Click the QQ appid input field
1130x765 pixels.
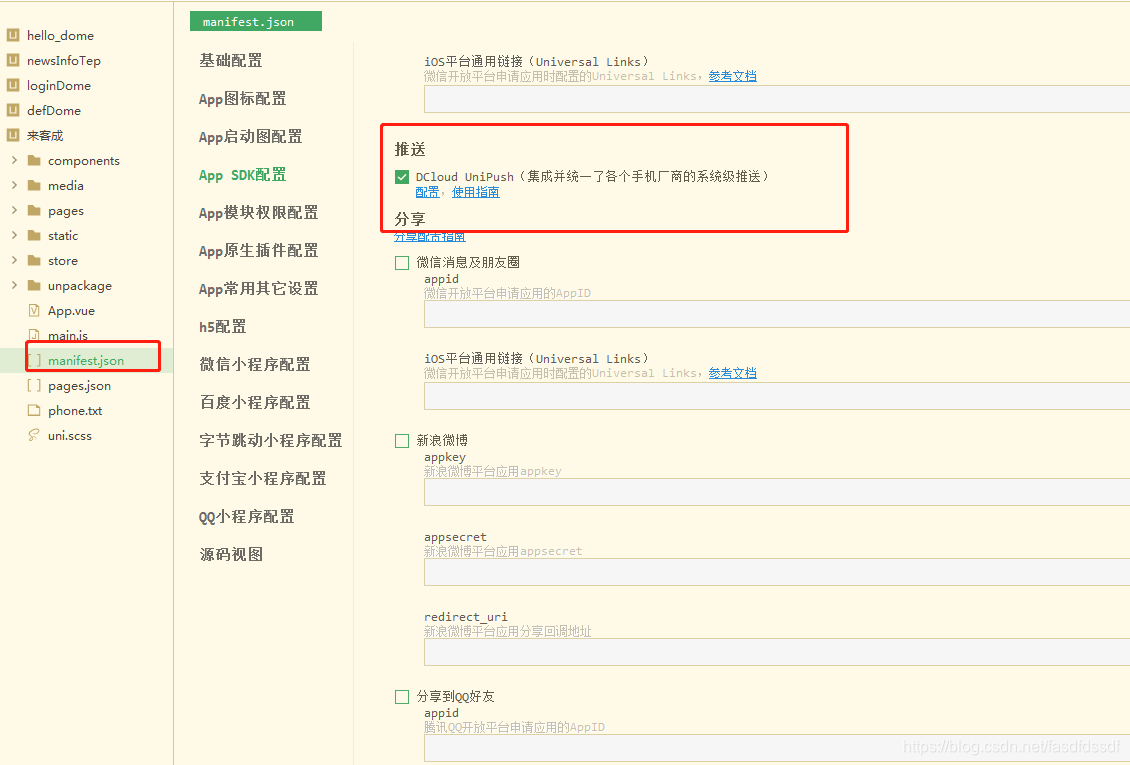coord(777,748)
